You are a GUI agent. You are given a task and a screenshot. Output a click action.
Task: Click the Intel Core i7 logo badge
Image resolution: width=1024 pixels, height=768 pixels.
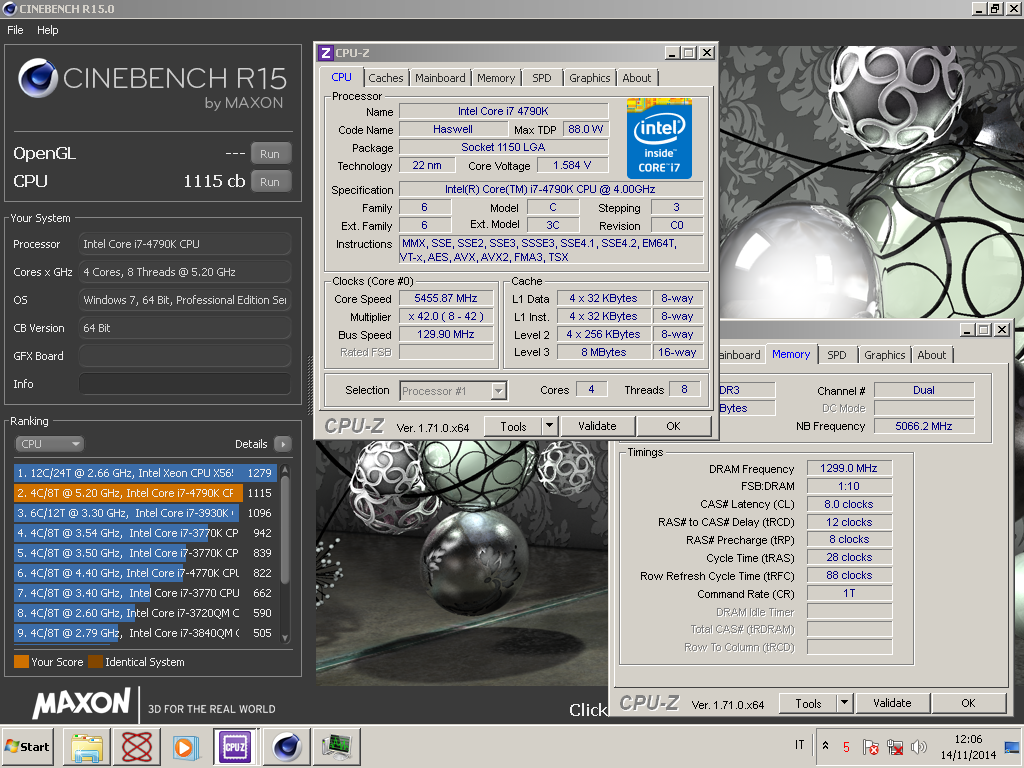tap(659, 138)
